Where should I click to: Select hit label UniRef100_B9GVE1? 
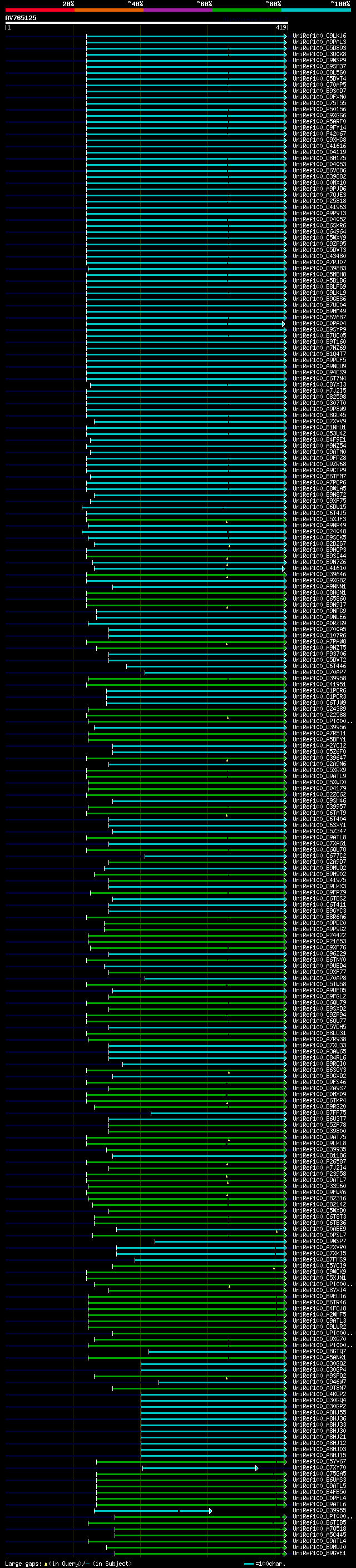click(x=319, y=1554)
